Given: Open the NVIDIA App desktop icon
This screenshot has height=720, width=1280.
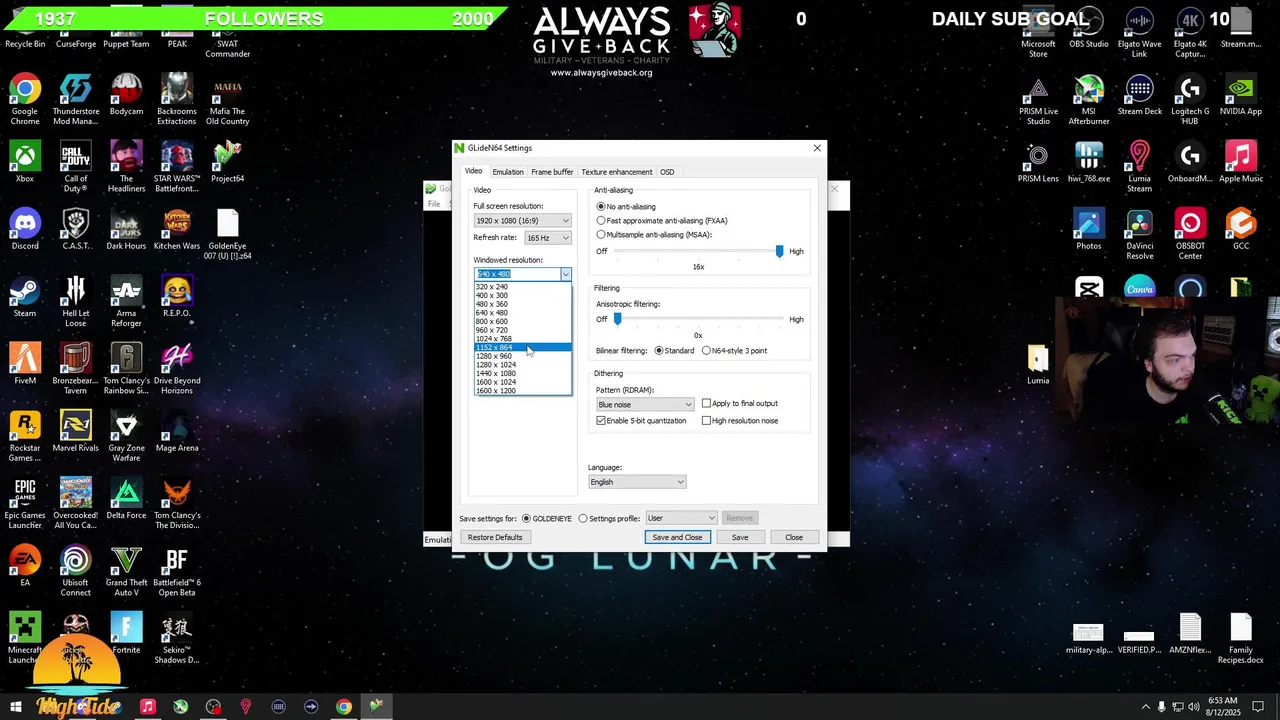Looking at the screenshot, I should [x=1241, y=94].
